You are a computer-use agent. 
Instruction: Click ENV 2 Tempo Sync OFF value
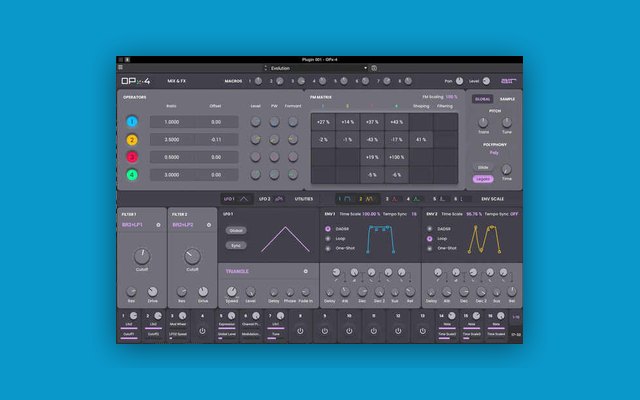click(514, 214)
